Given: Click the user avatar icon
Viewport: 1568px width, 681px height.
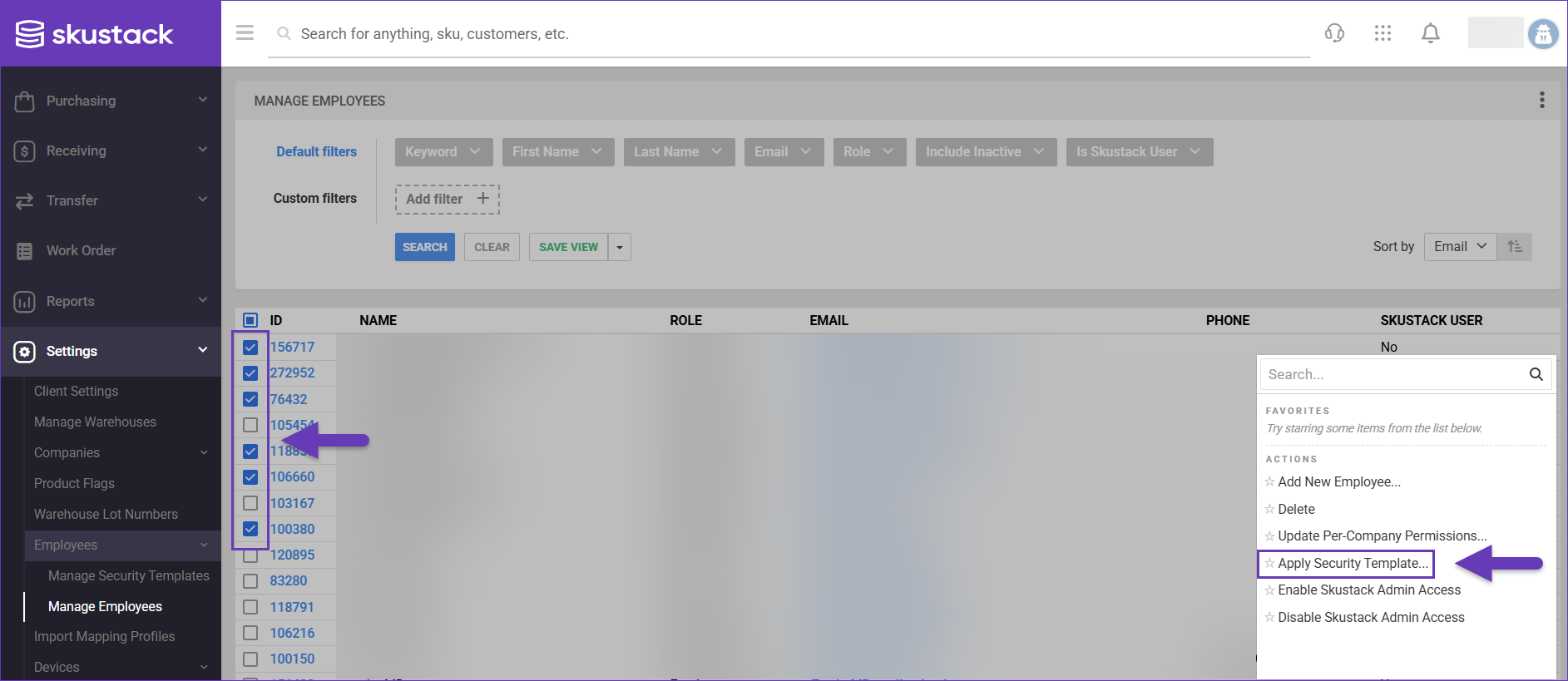Looking at the screenshot, I should pos(1542,34).
